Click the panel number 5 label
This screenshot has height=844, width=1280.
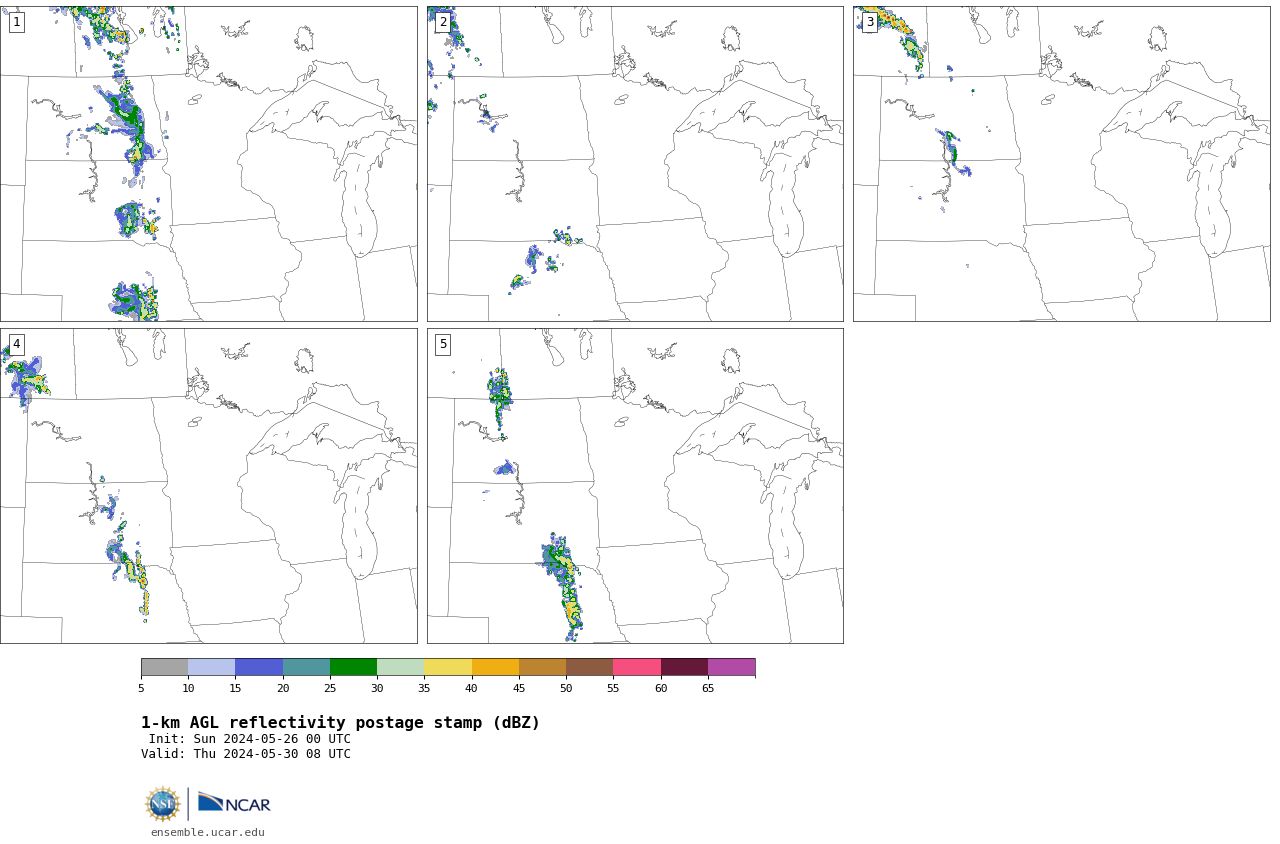(443, 344)
